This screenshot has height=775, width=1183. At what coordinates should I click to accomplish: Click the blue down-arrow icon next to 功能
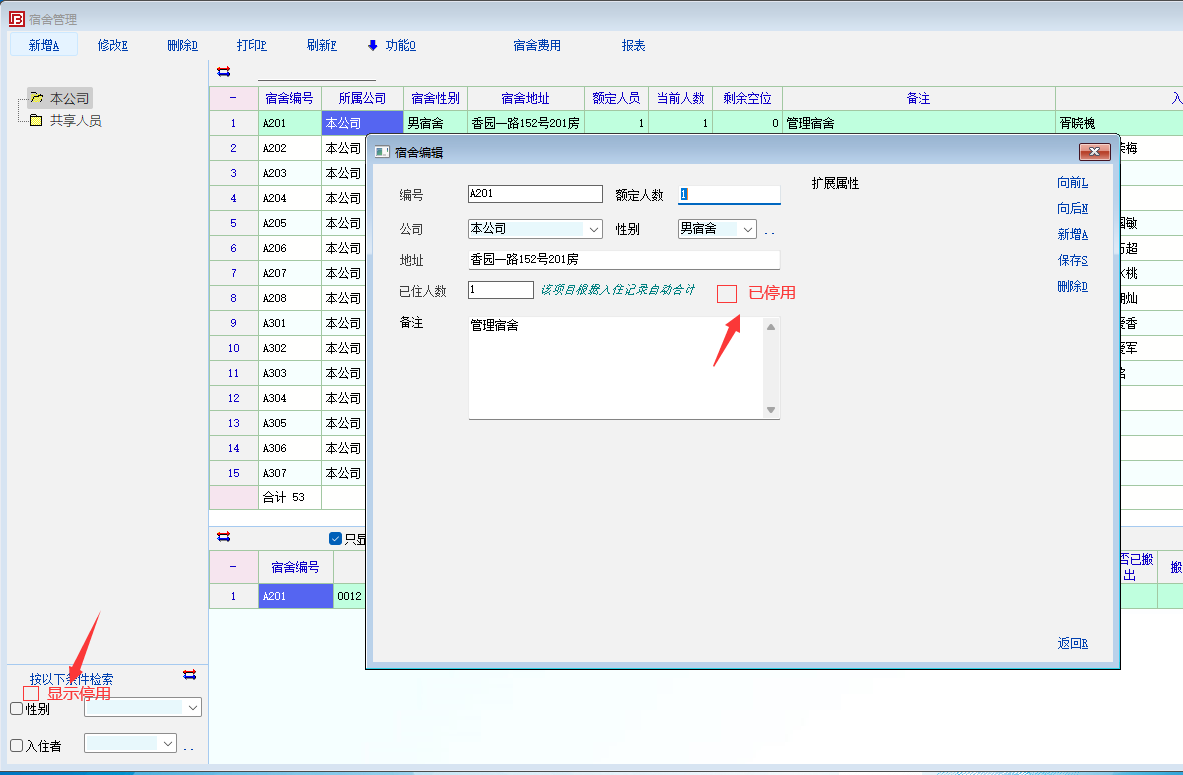[x=373, y=45]
